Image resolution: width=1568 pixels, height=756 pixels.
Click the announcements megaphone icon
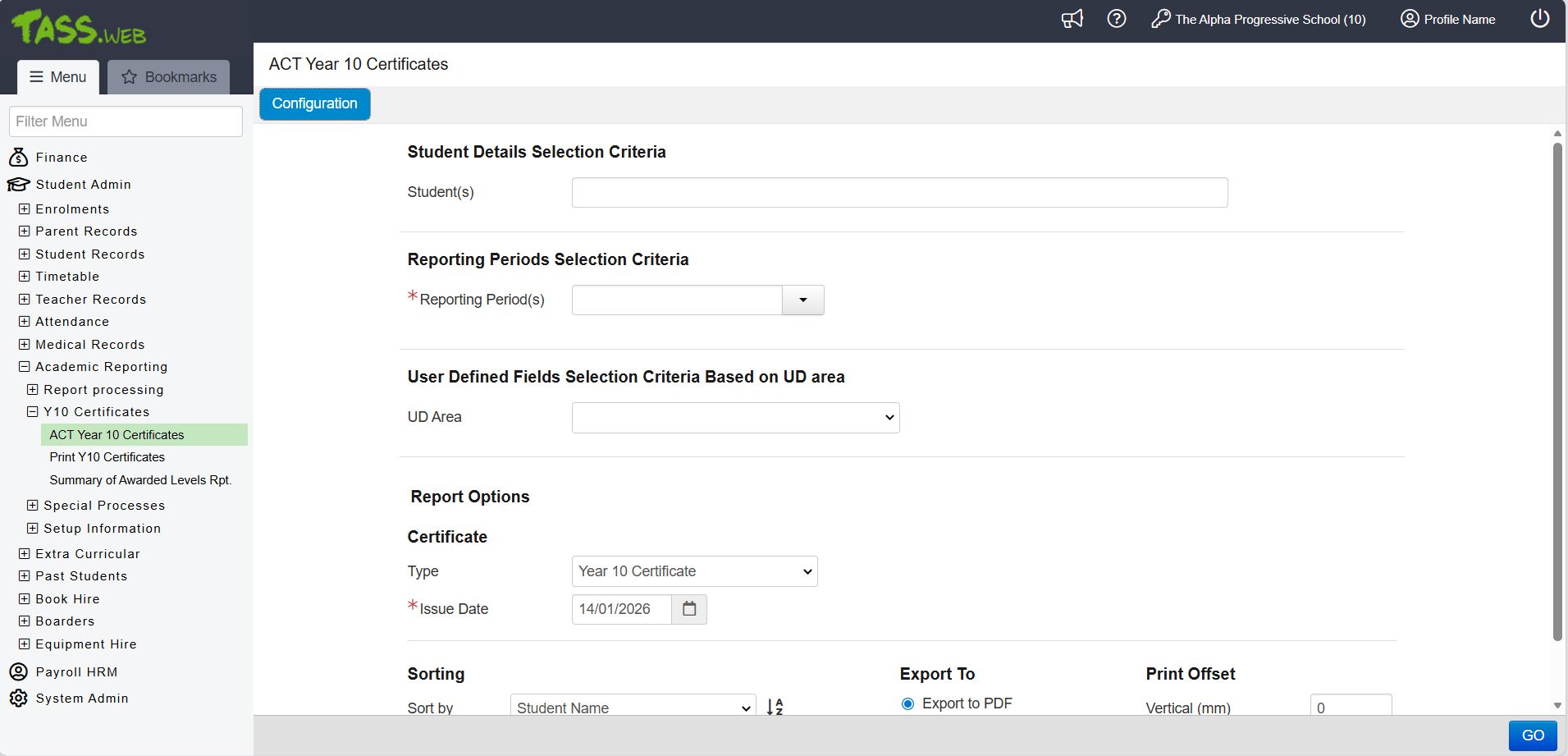1072,19
